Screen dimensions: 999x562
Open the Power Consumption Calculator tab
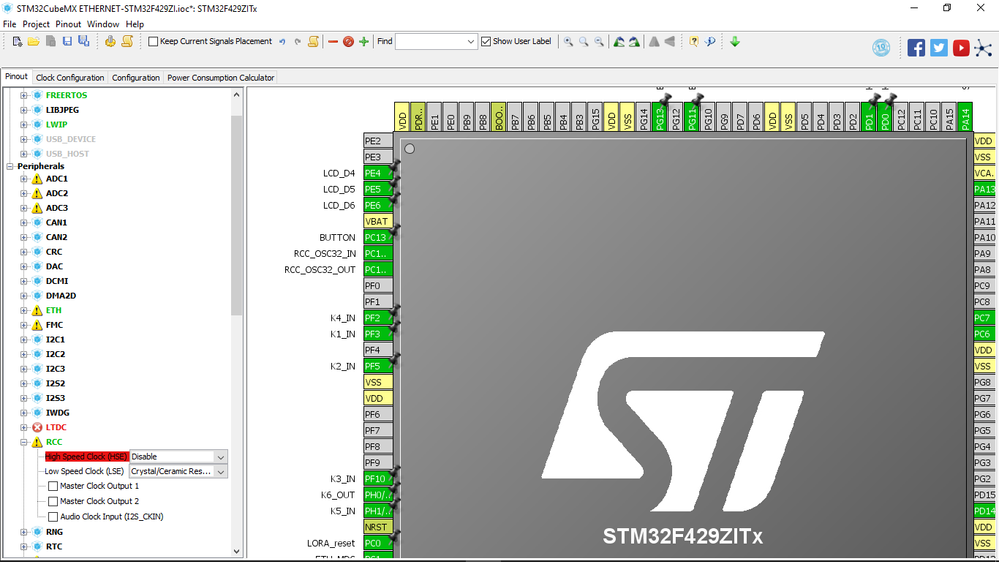(x=220, y=78)
